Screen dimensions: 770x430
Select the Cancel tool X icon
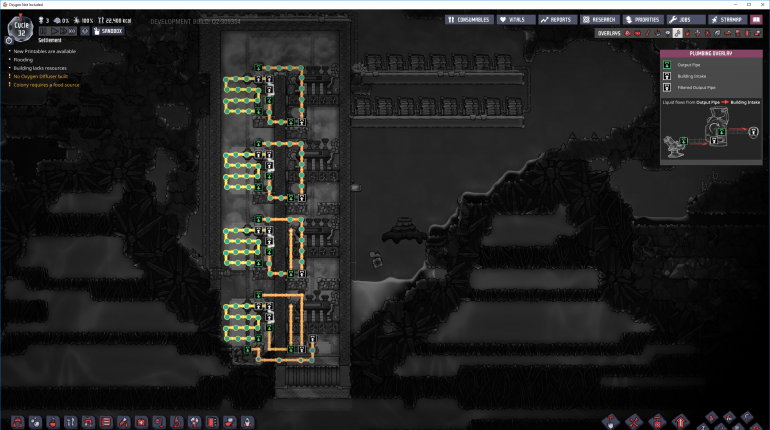(633, 421)
